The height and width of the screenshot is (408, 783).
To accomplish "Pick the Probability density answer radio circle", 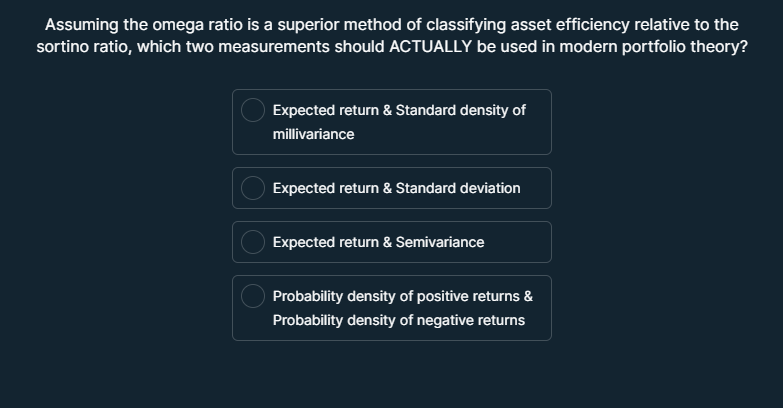I will click(254, 296).
